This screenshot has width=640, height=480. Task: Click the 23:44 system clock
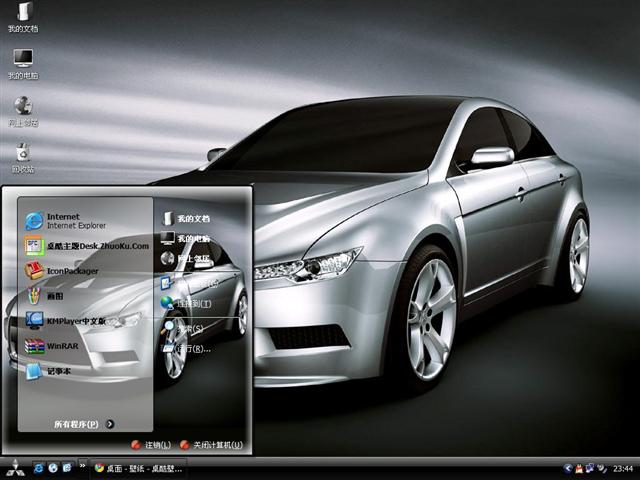click(x=622, y=469)
